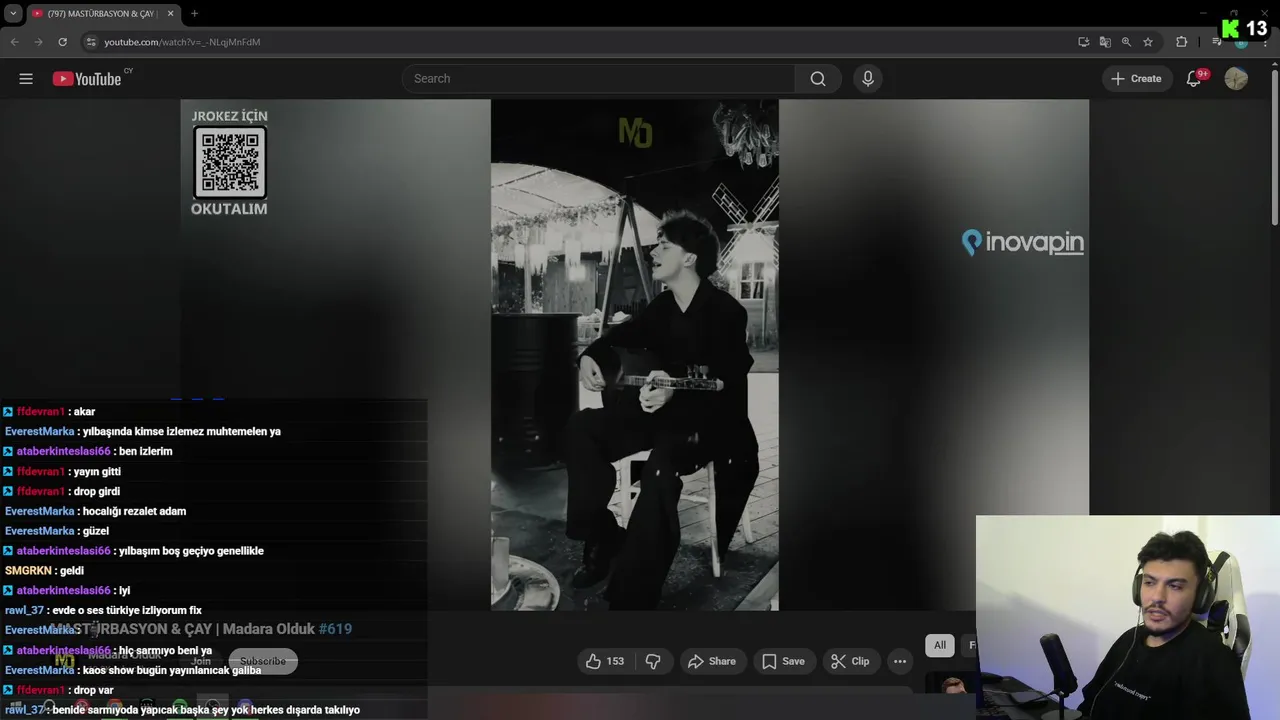Click the magnifier search button
The width and height of the screenshot is (1280, 720).
pos(818,79)
